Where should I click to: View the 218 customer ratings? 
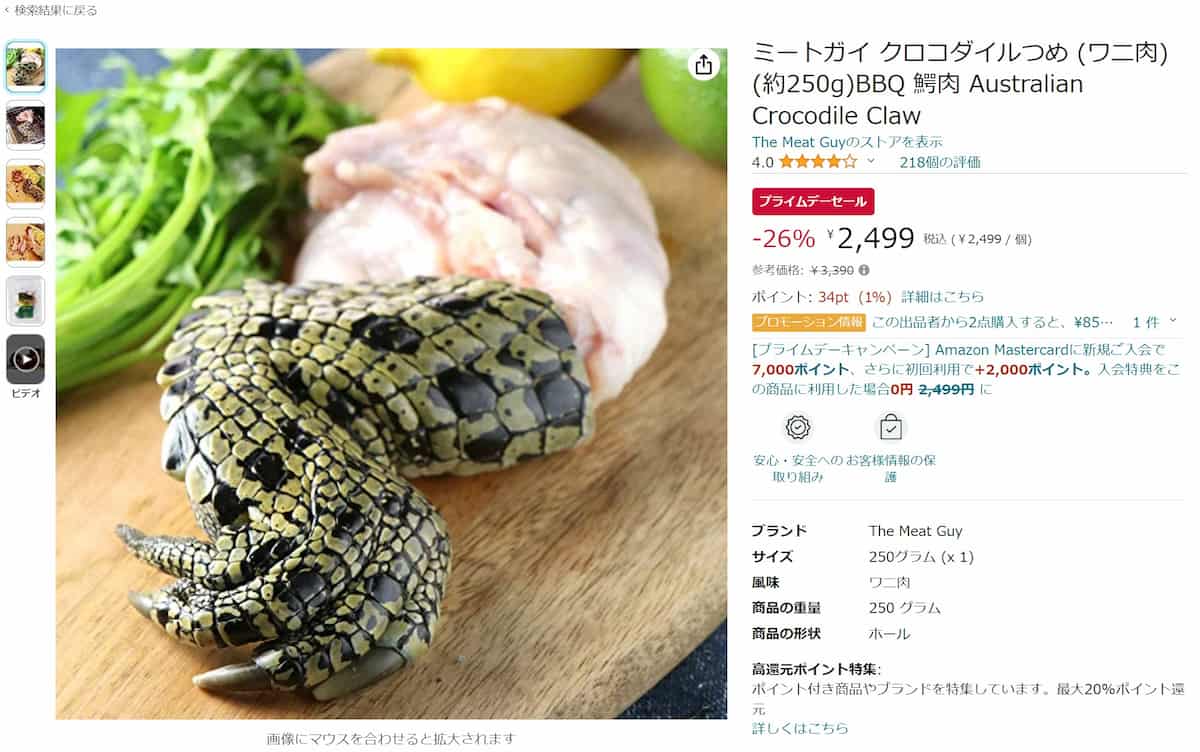pyautogui.click(x=940, y=162)
